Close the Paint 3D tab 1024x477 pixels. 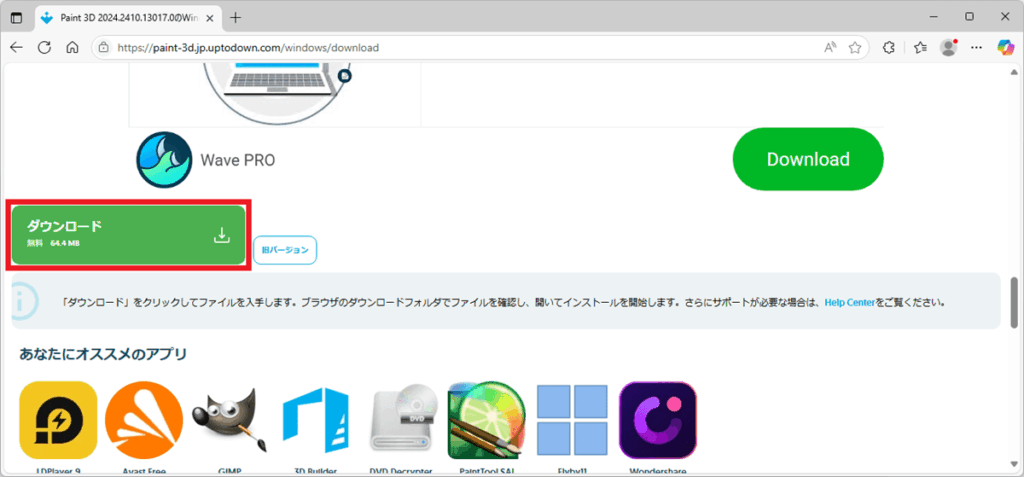click(210, 18)
